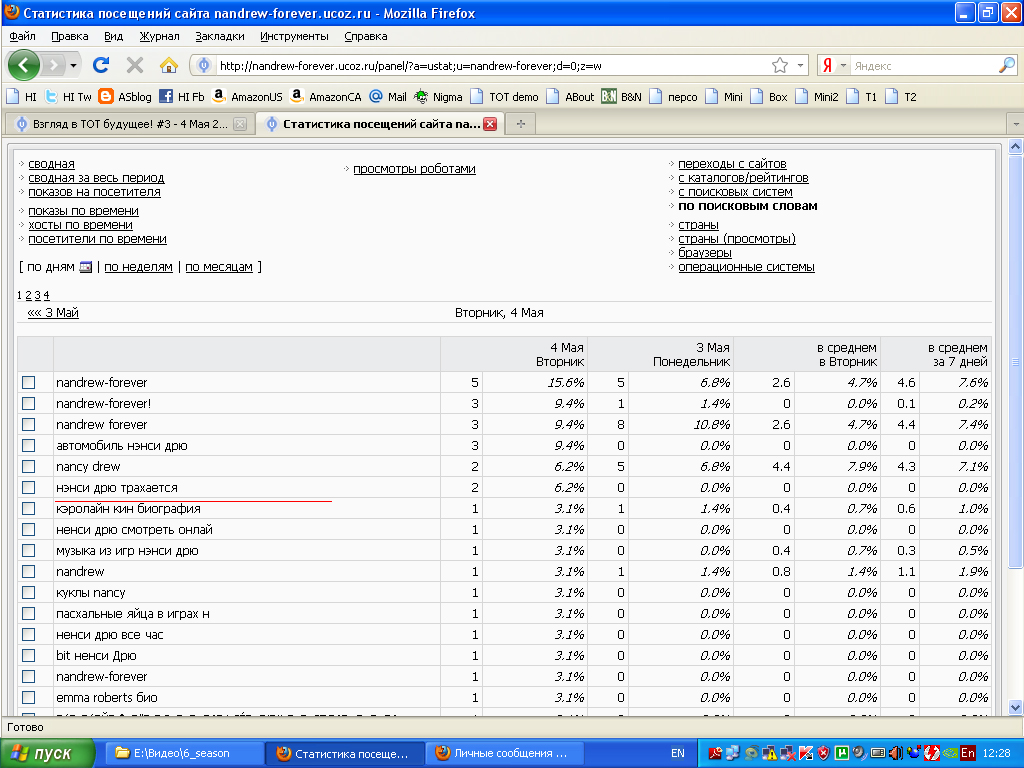Open the ASblog Blogger bookmark

coord(125,97)
